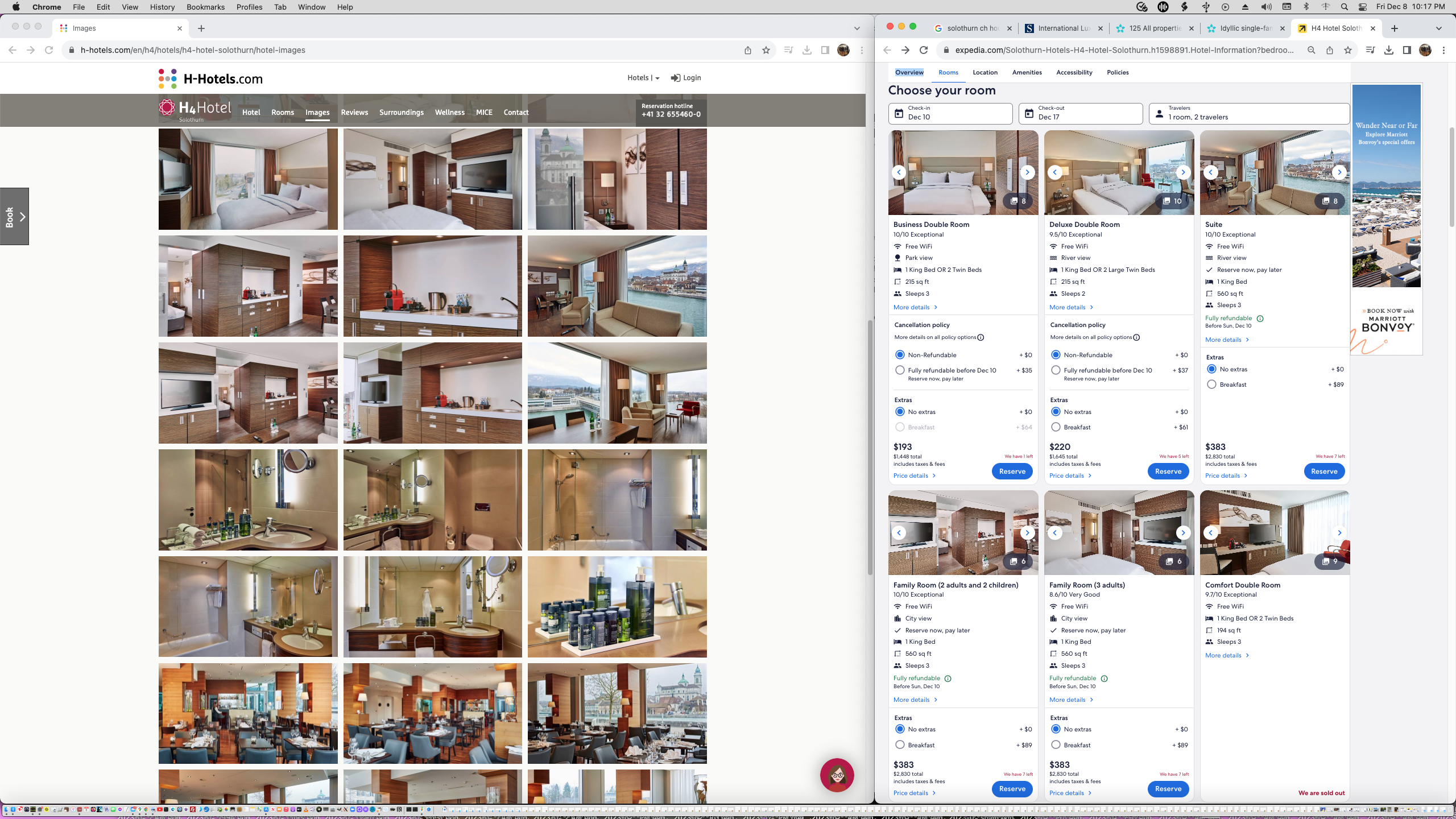The width and height of the screenshot is (1456, 819).
Task: Open Travelers 1 room 2 travelers selector
Action: click(1249, 113)
